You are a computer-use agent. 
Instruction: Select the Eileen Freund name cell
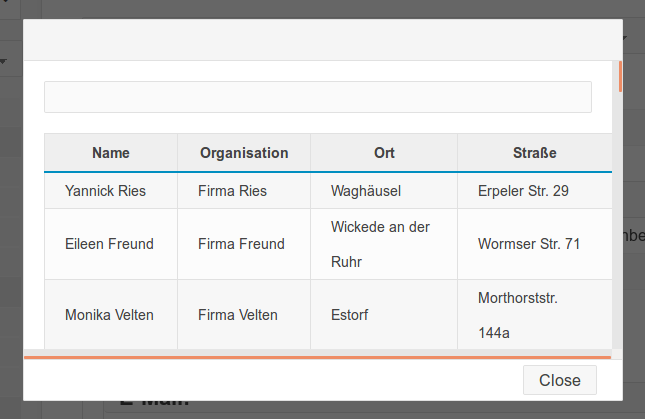pyautogui.click(x=111, y=244)
